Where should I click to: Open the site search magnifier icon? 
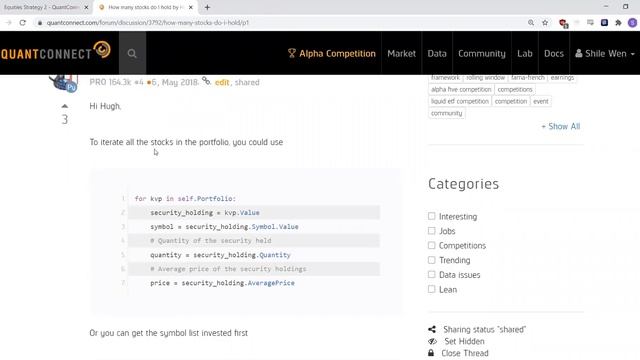[132, 53]
